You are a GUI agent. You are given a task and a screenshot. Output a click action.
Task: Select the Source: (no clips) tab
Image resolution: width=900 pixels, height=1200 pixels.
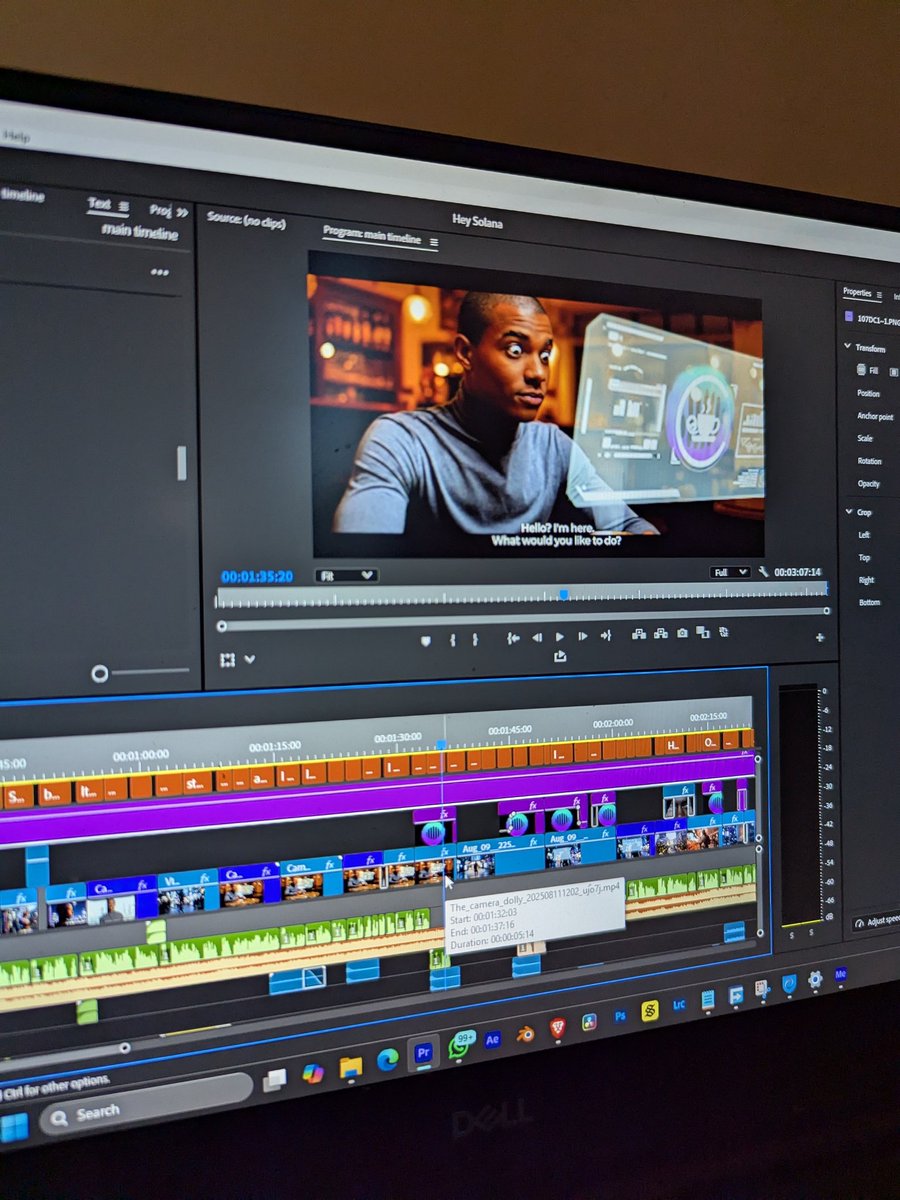[x=246, y=220]
